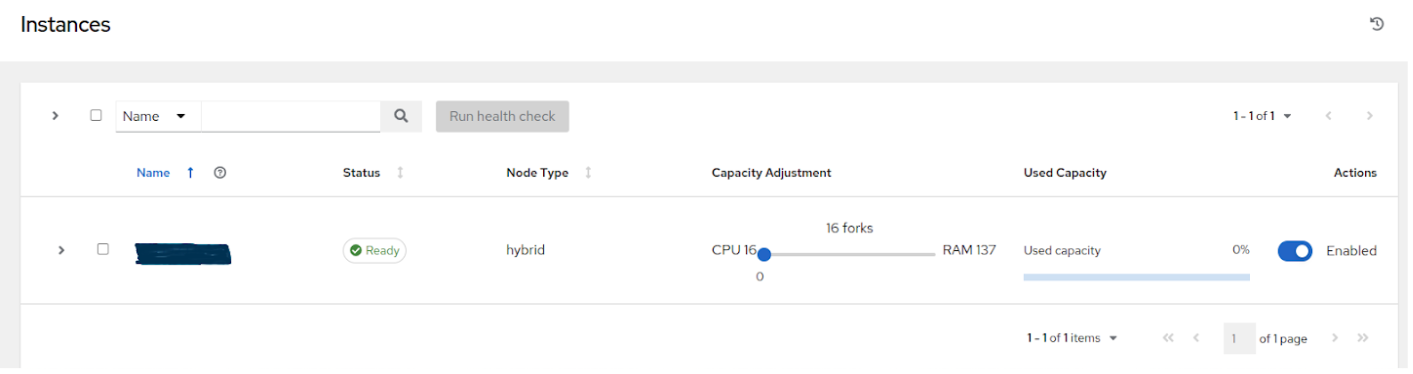Screen dimensions: 1413x374
Task: Open the Name filter dropdown
Action: (x=158, y=116)
